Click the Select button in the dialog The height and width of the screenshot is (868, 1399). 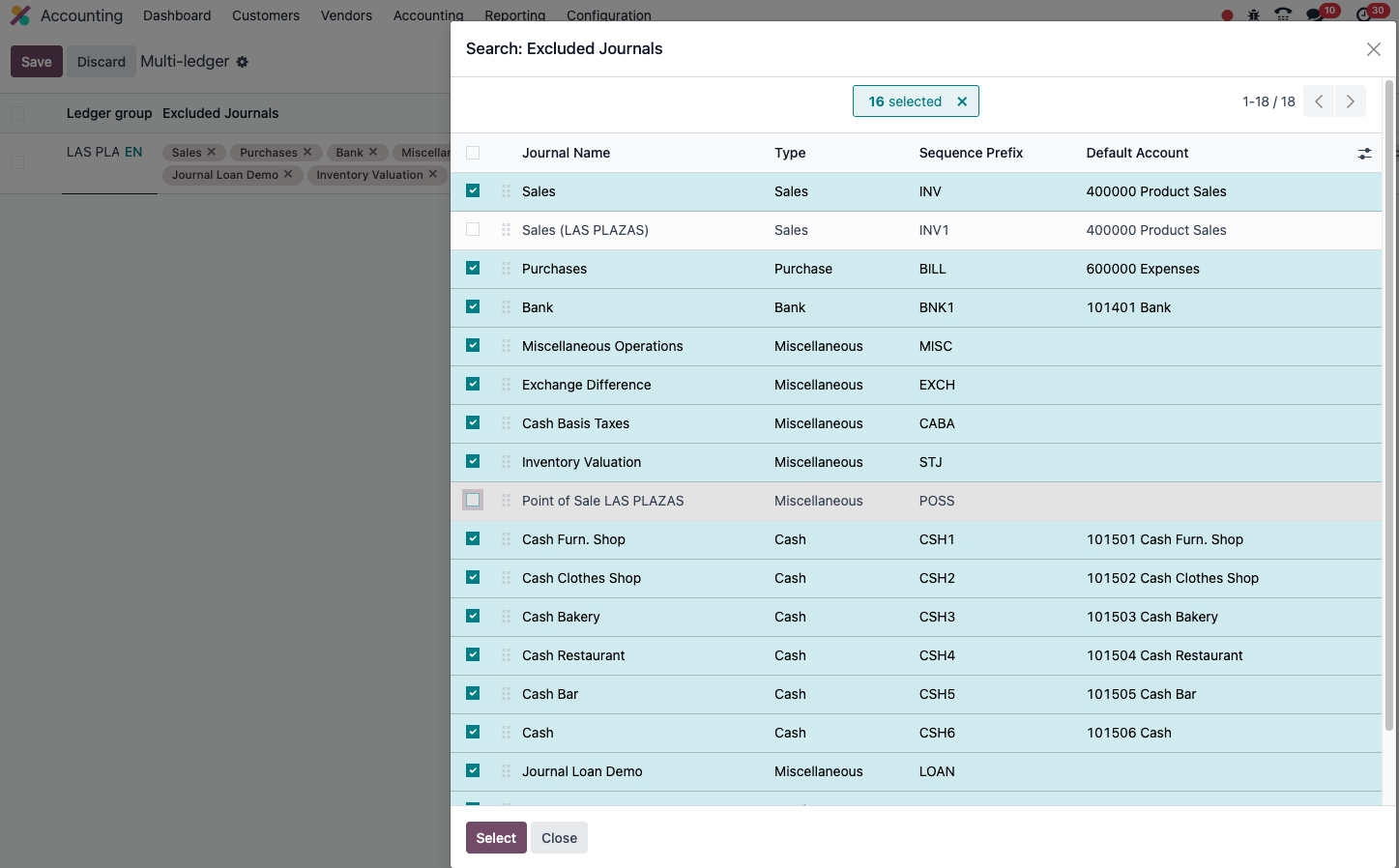click(x=496, y=838)
